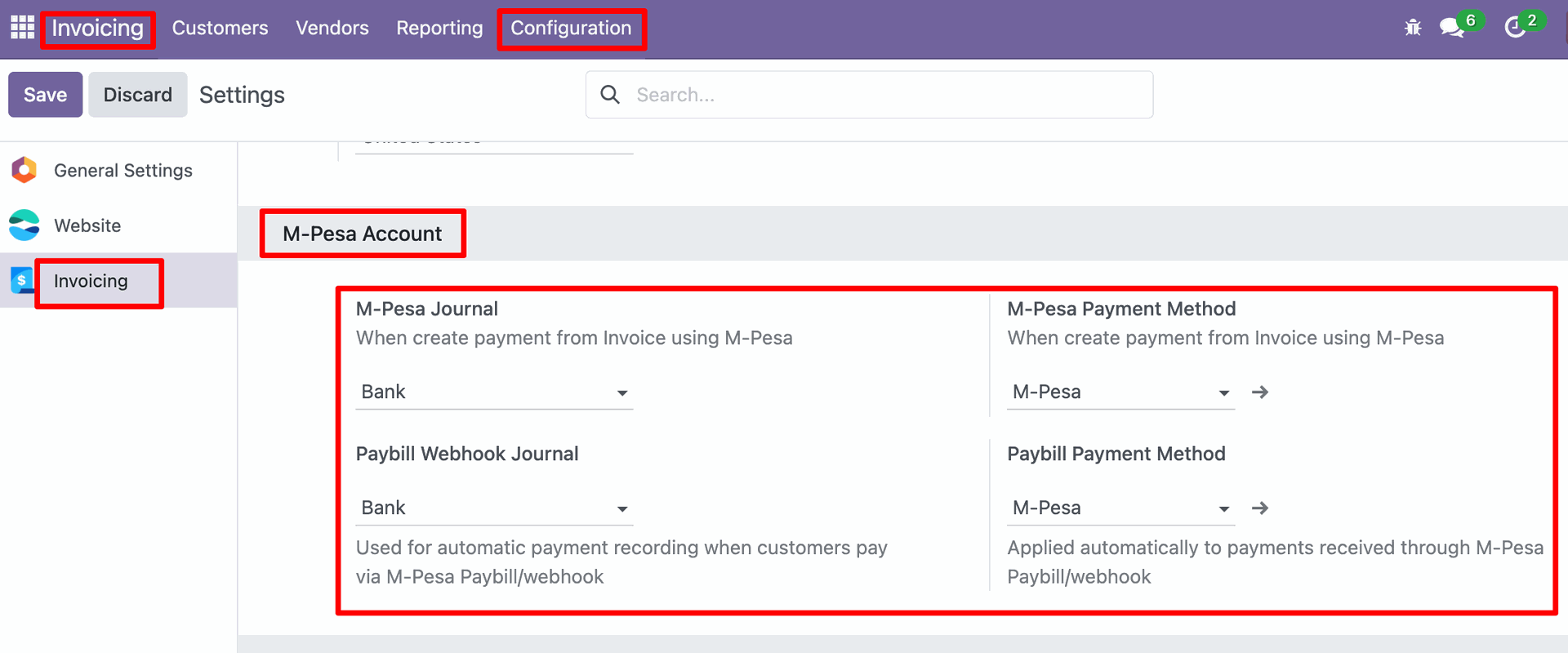Expand the Paybill Webhook Journal dropdown
1568x653 pixels.
click(x=622, y=509)
